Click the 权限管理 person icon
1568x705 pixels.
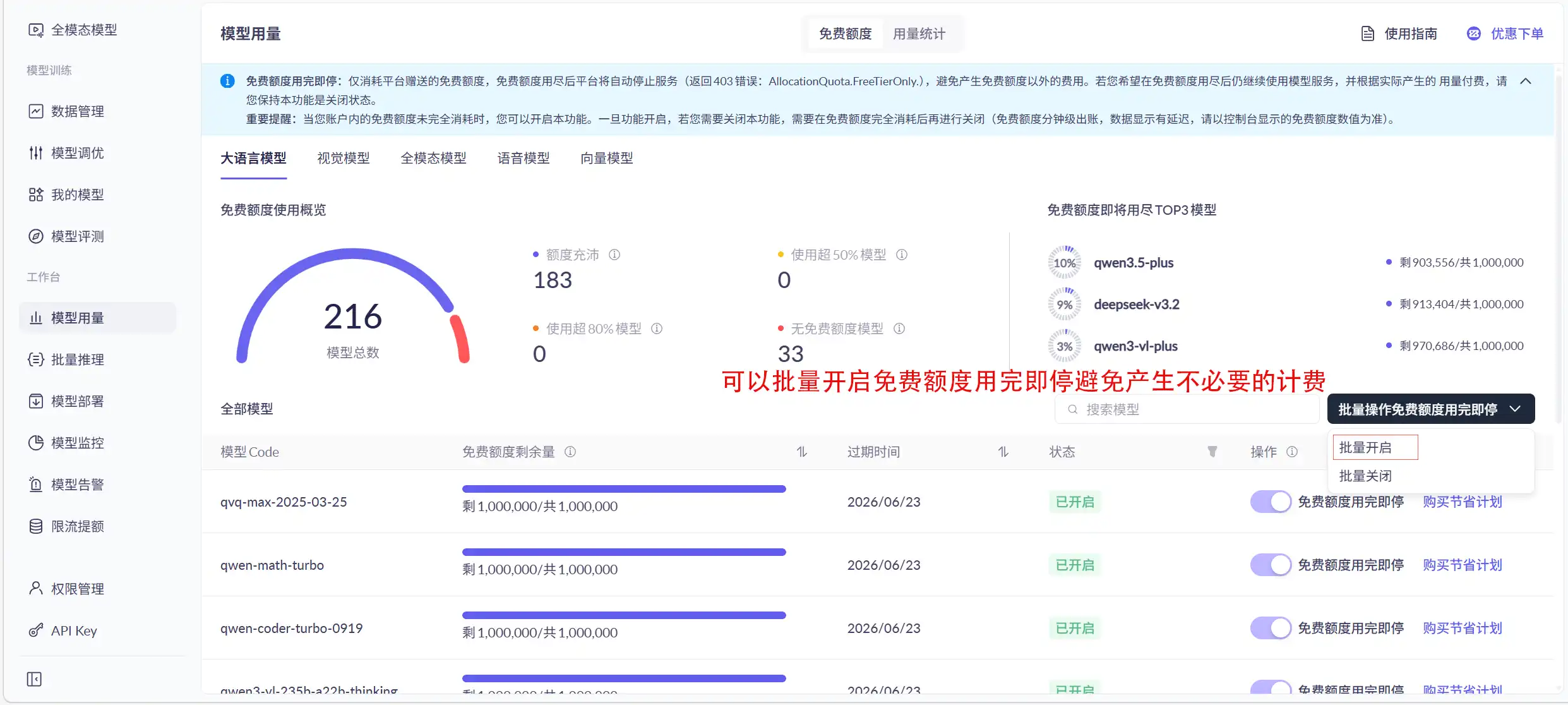(x=36, y=589)
